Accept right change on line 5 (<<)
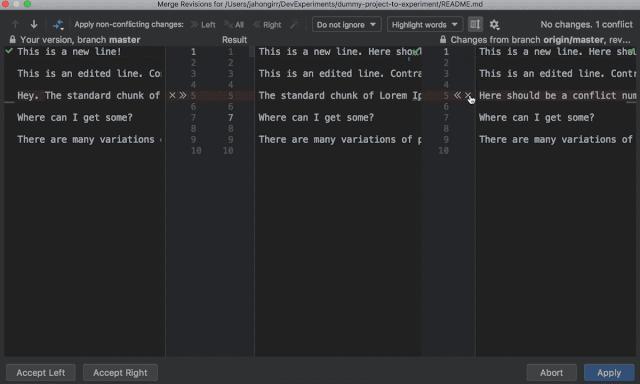Screen dimensions: 640x384 pyautogui.click(x=458, y=95)
